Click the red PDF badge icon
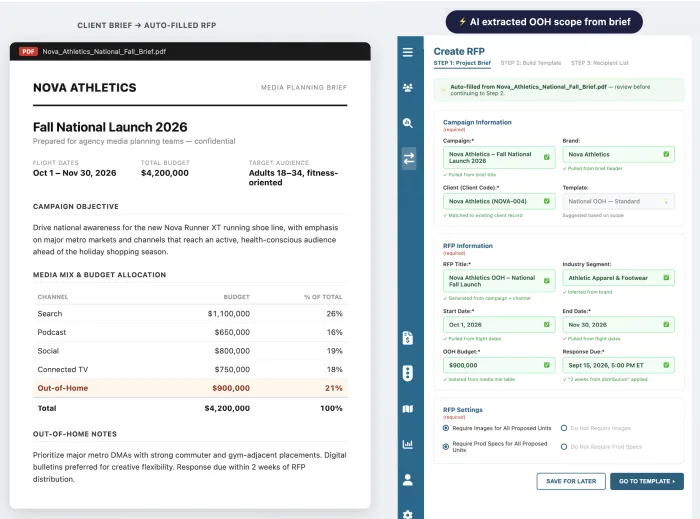This screenshot has width=700, height=519. coord(28,51)
